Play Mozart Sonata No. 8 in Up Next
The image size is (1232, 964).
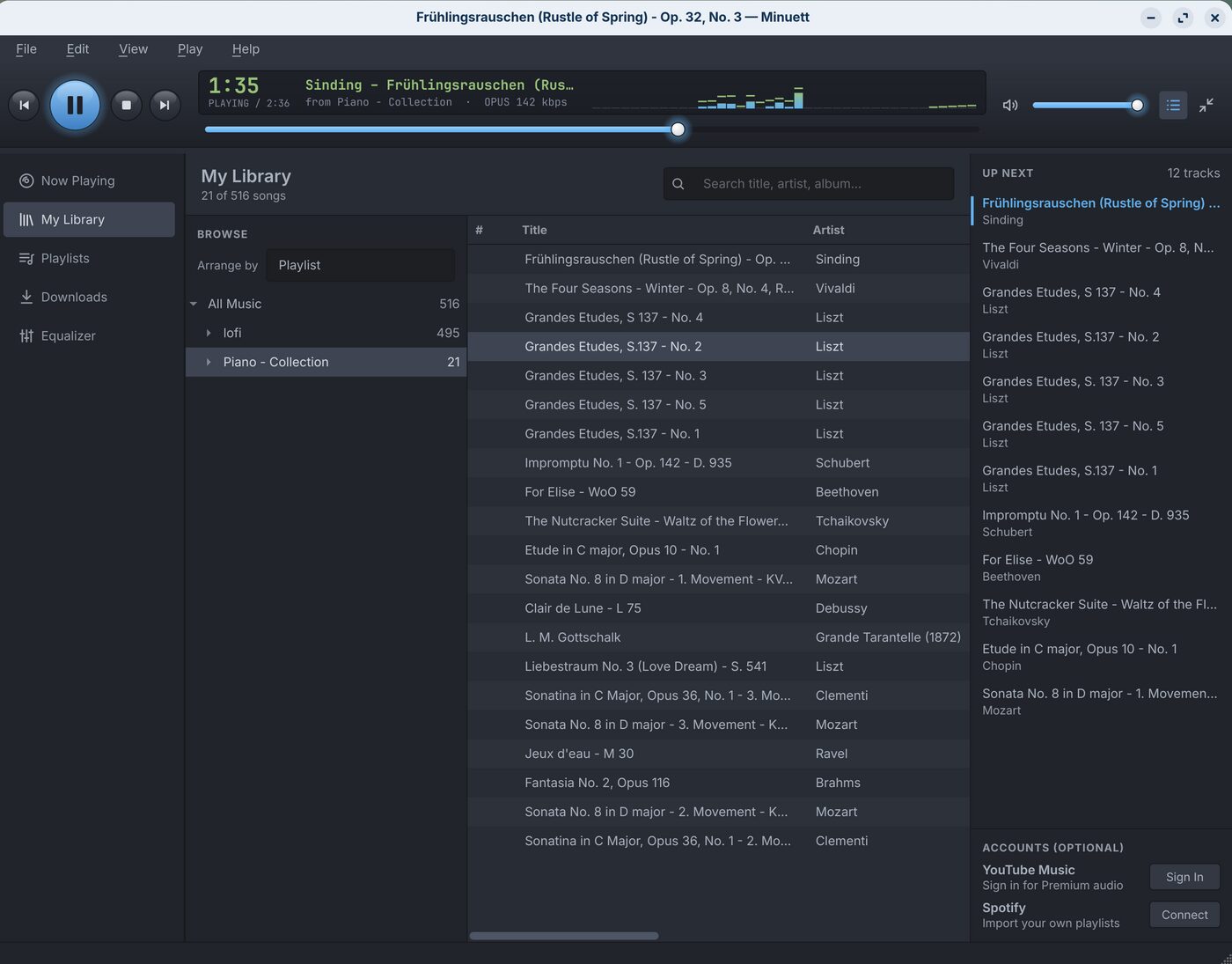[x=1100, y=702]
